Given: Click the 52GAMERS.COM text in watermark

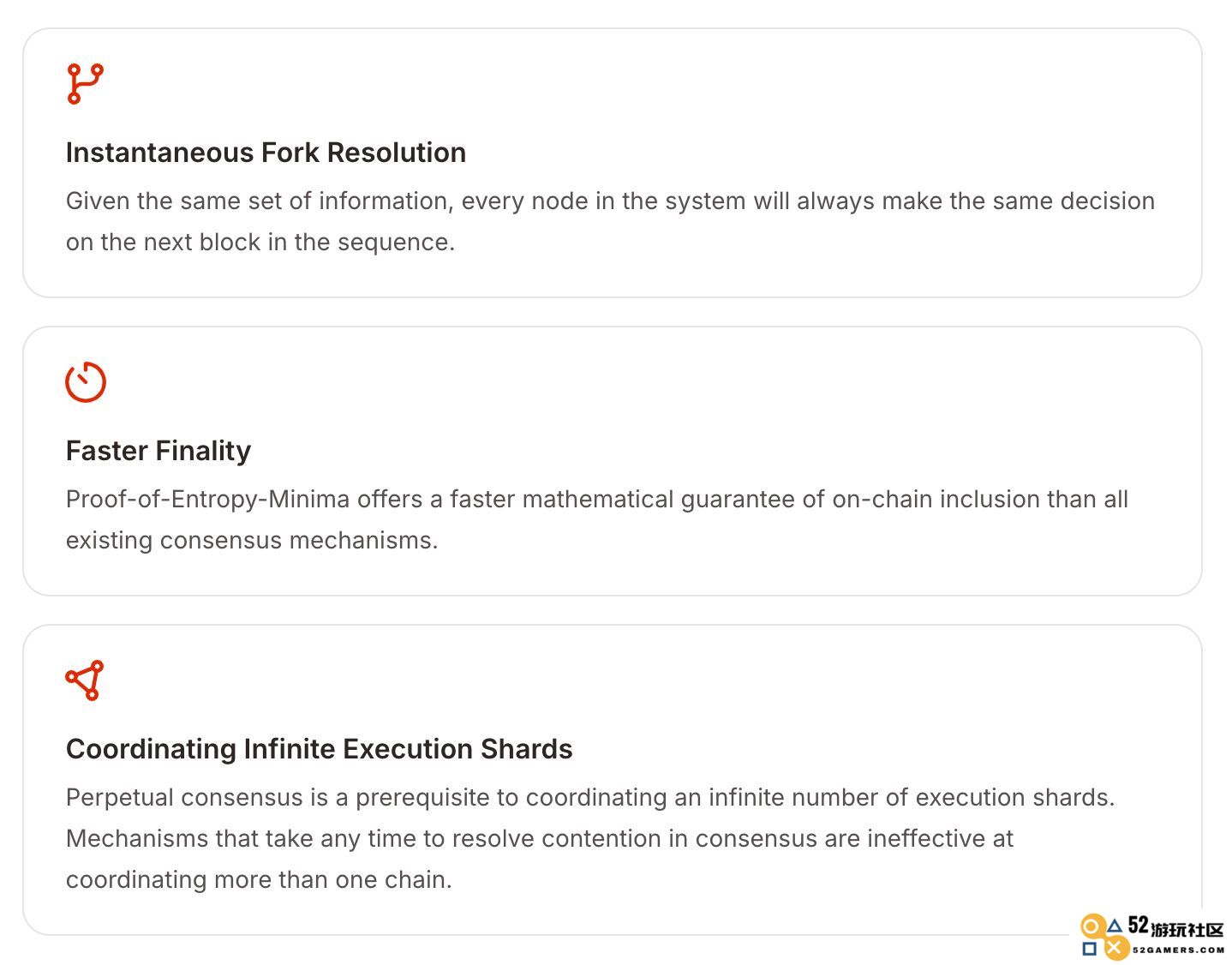Looking at the screenshot, I should tap(1178, 950).
